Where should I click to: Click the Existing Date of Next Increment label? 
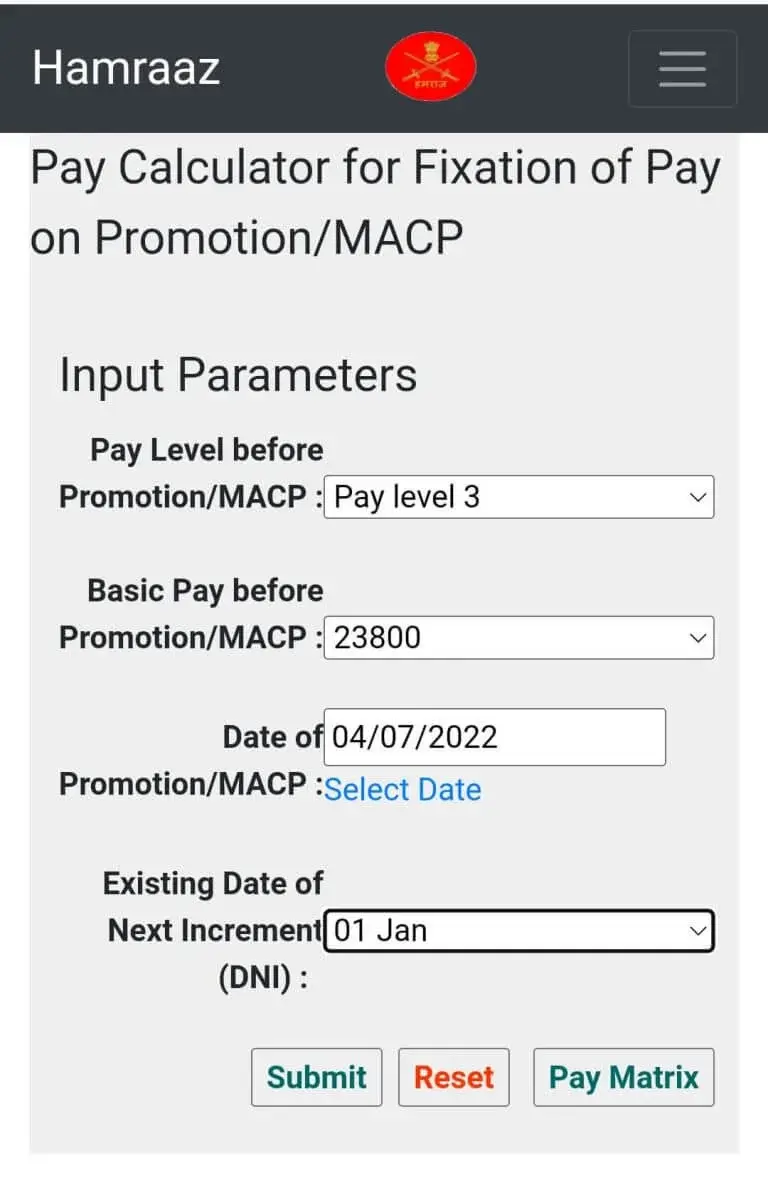click(213, 930)
